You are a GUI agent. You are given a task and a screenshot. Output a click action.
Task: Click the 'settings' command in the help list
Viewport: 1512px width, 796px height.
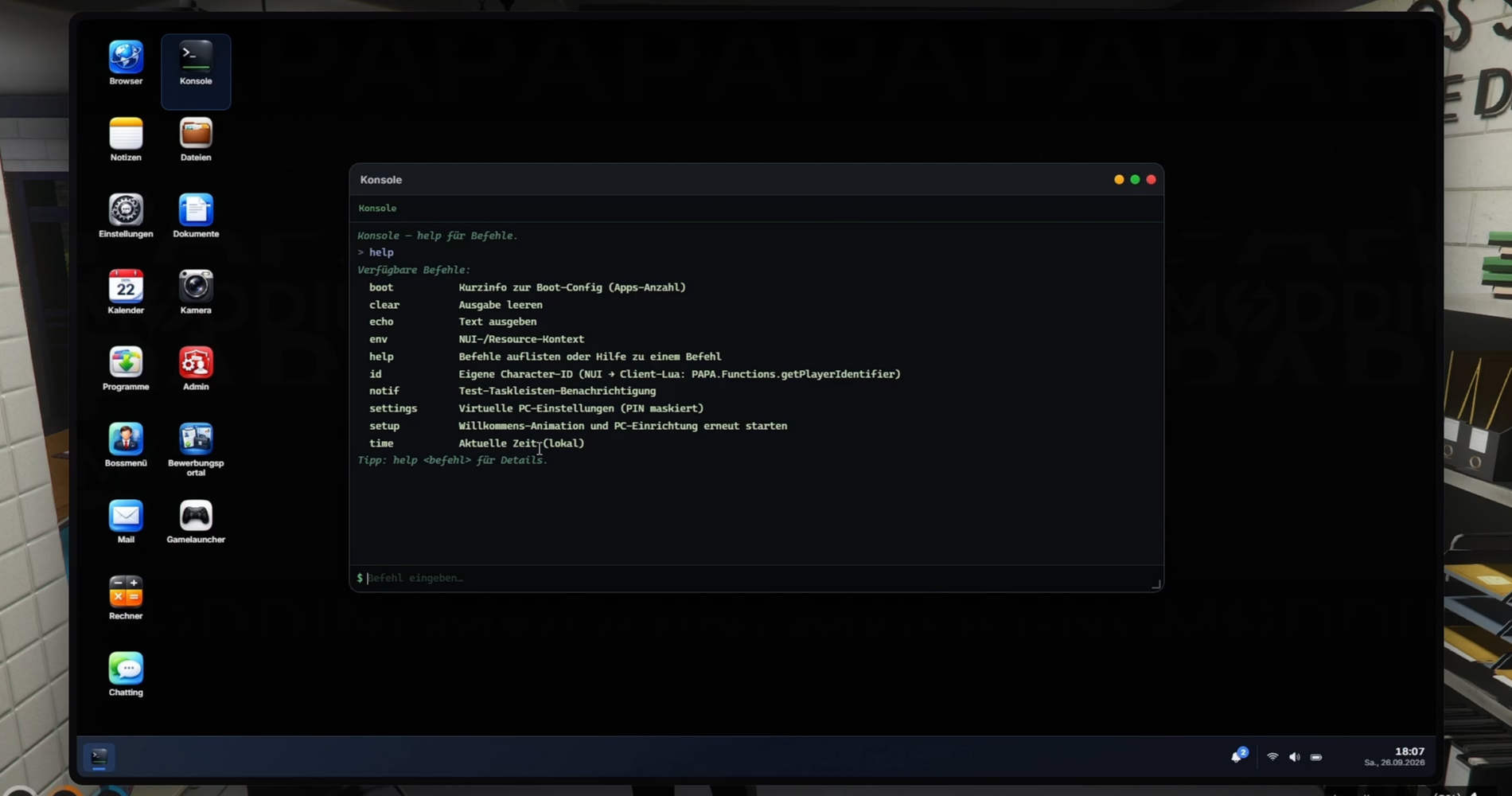coord(393,408)
